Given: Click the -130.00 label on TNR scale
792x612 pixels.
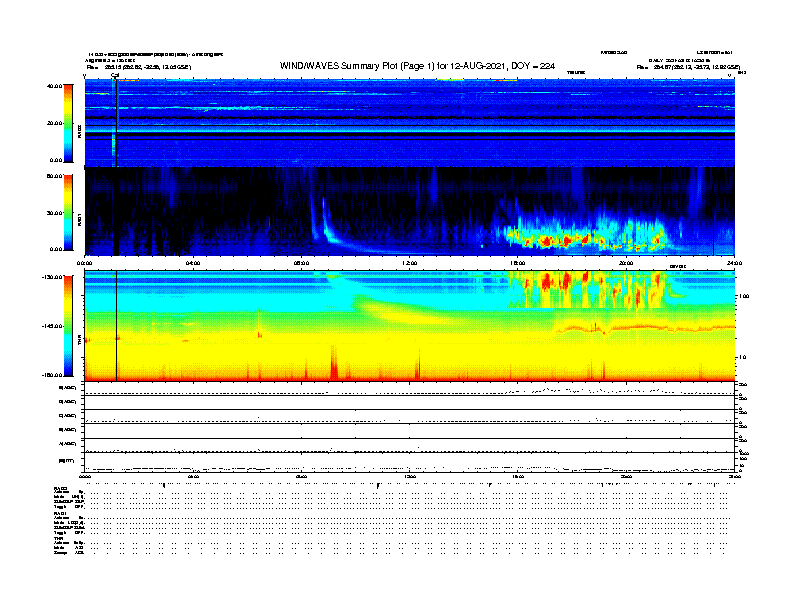Looking at the screenshot, I should coord(53,277).
